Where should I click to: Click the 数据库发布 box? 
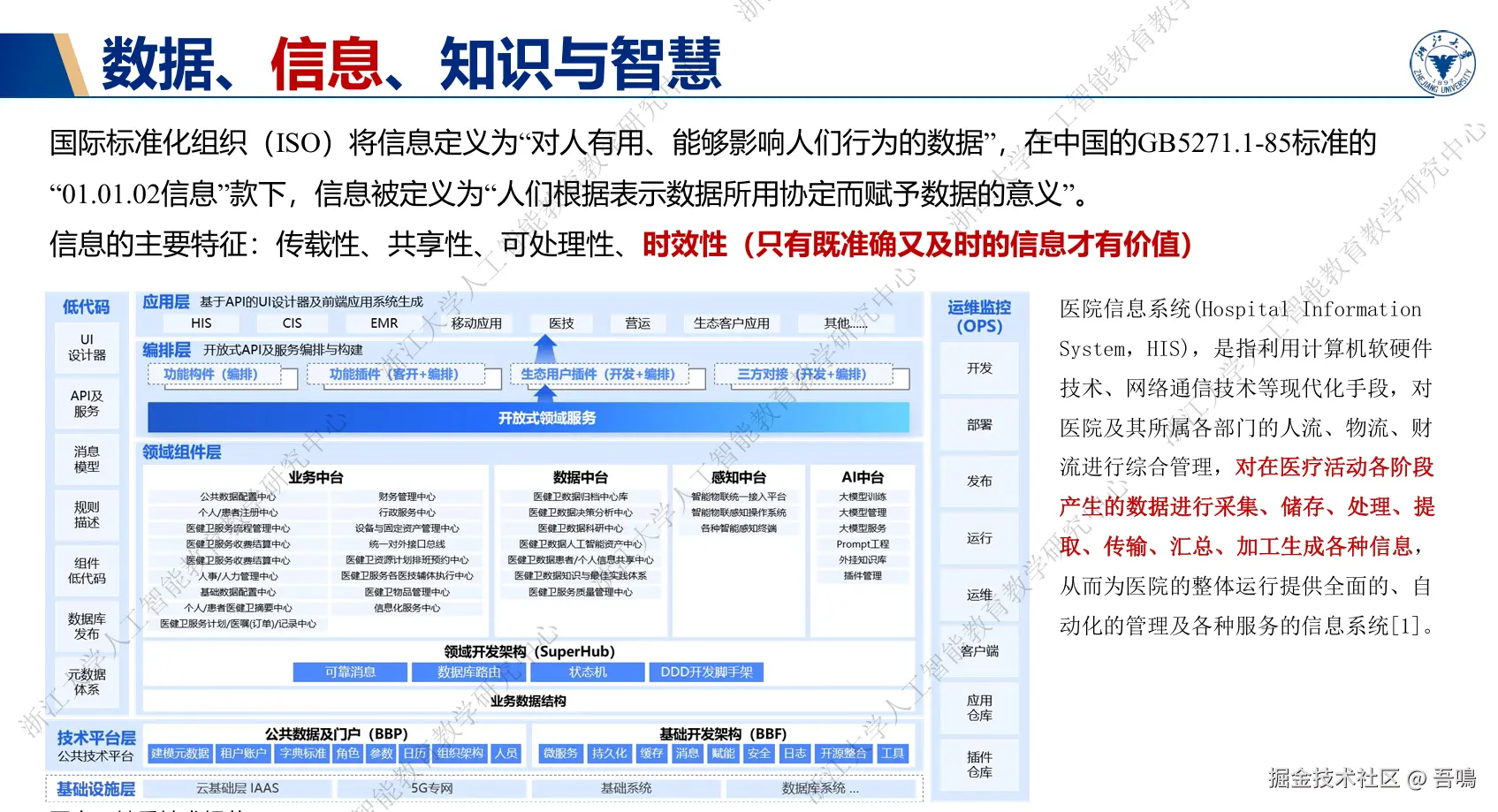tap(87, 626)
